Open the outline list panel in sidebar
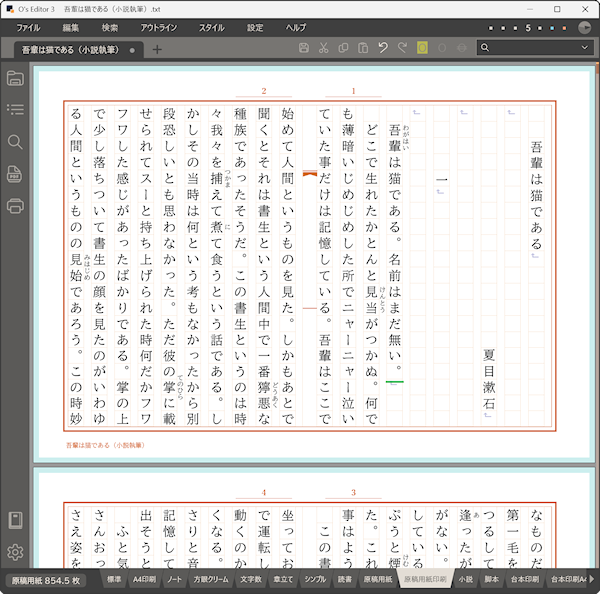Image resolution: width=600 pixels, height=594 pixels. 15,110
